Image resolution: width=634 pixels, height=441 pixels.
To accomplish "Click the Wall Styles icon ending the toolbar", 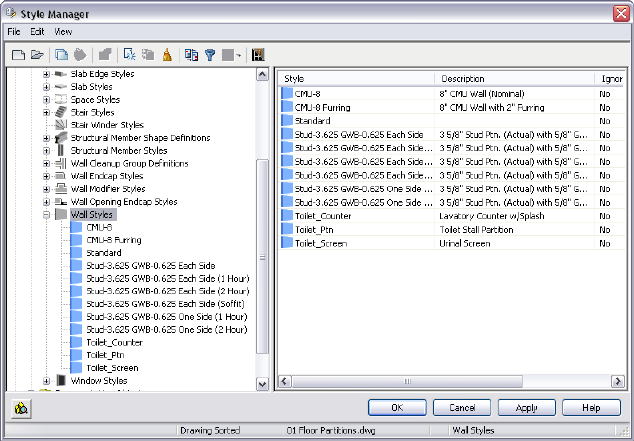I will click(258, 55).
